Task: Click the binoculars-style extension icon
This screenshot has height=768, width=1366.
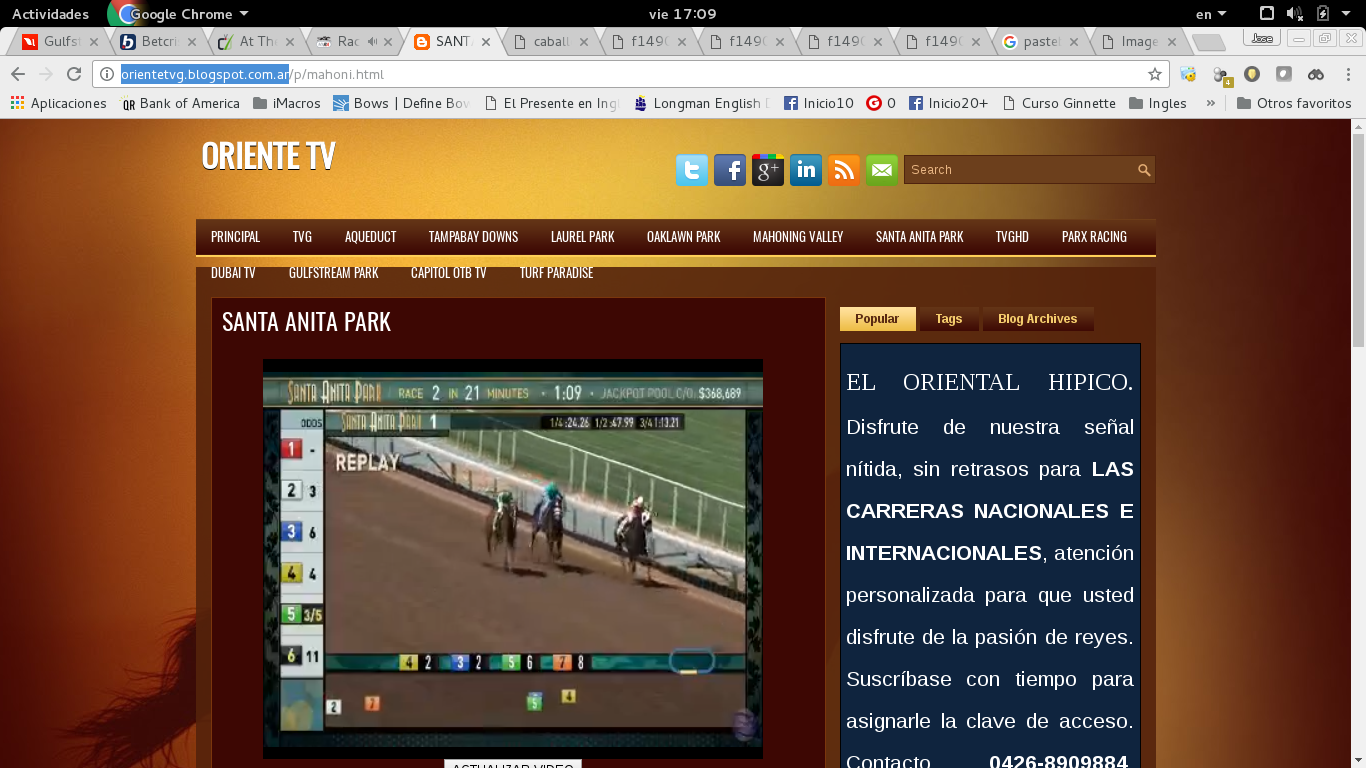Action: 1316,74
